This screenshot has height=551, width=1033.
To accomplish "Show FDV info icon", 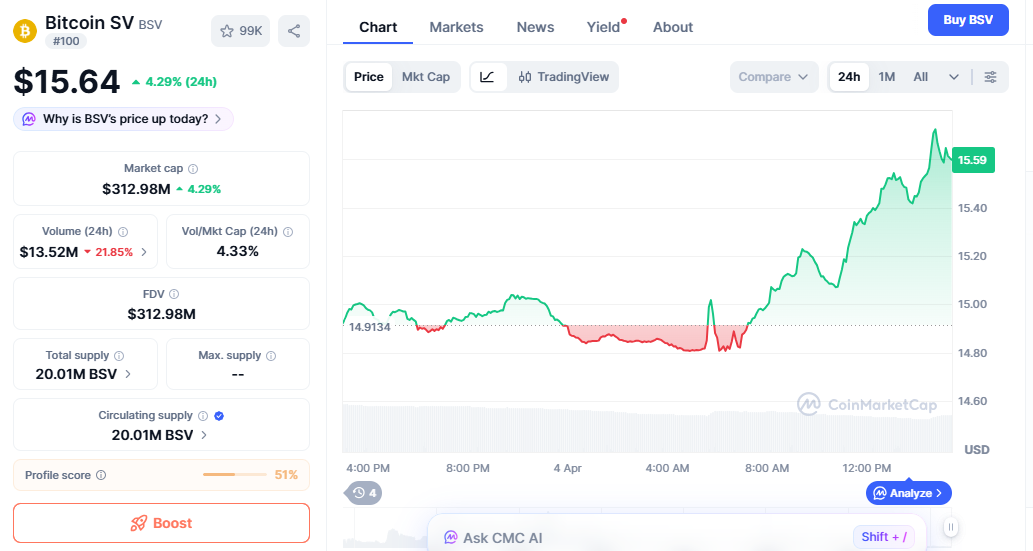I will pos(174,294).
